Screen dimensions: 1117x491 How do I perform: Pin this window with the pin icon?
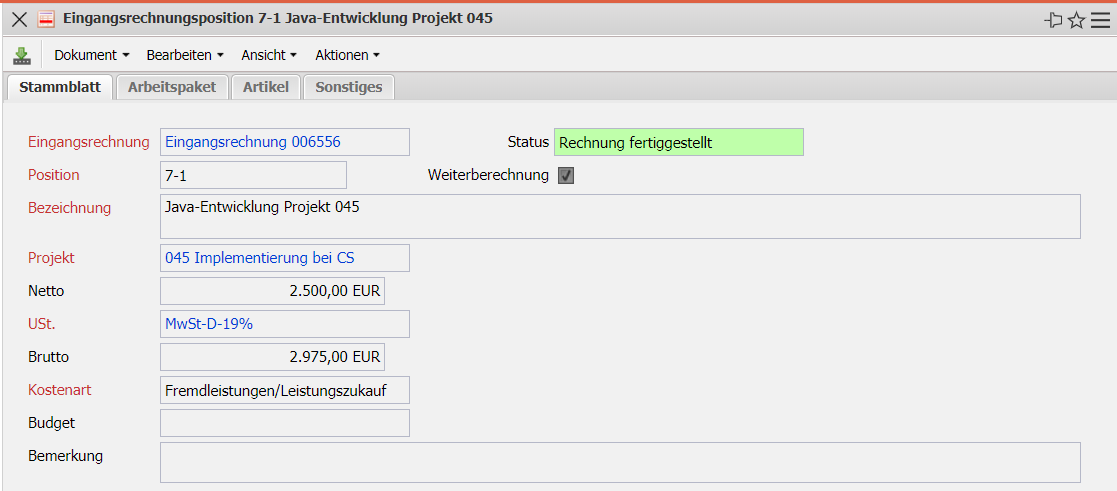1053,20
